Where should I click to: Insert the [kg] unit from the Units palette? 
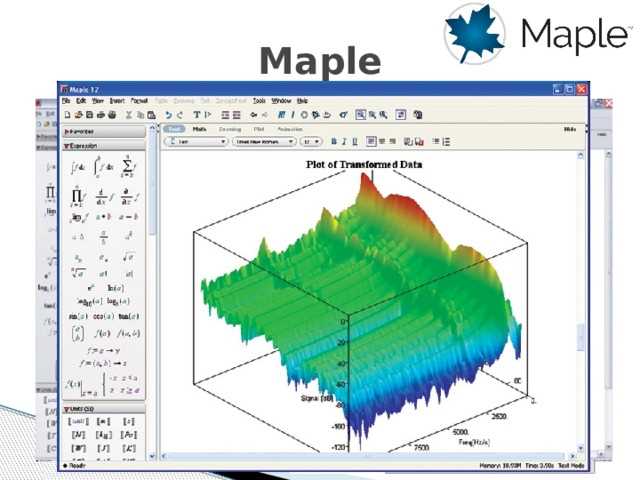click(103, 435)
